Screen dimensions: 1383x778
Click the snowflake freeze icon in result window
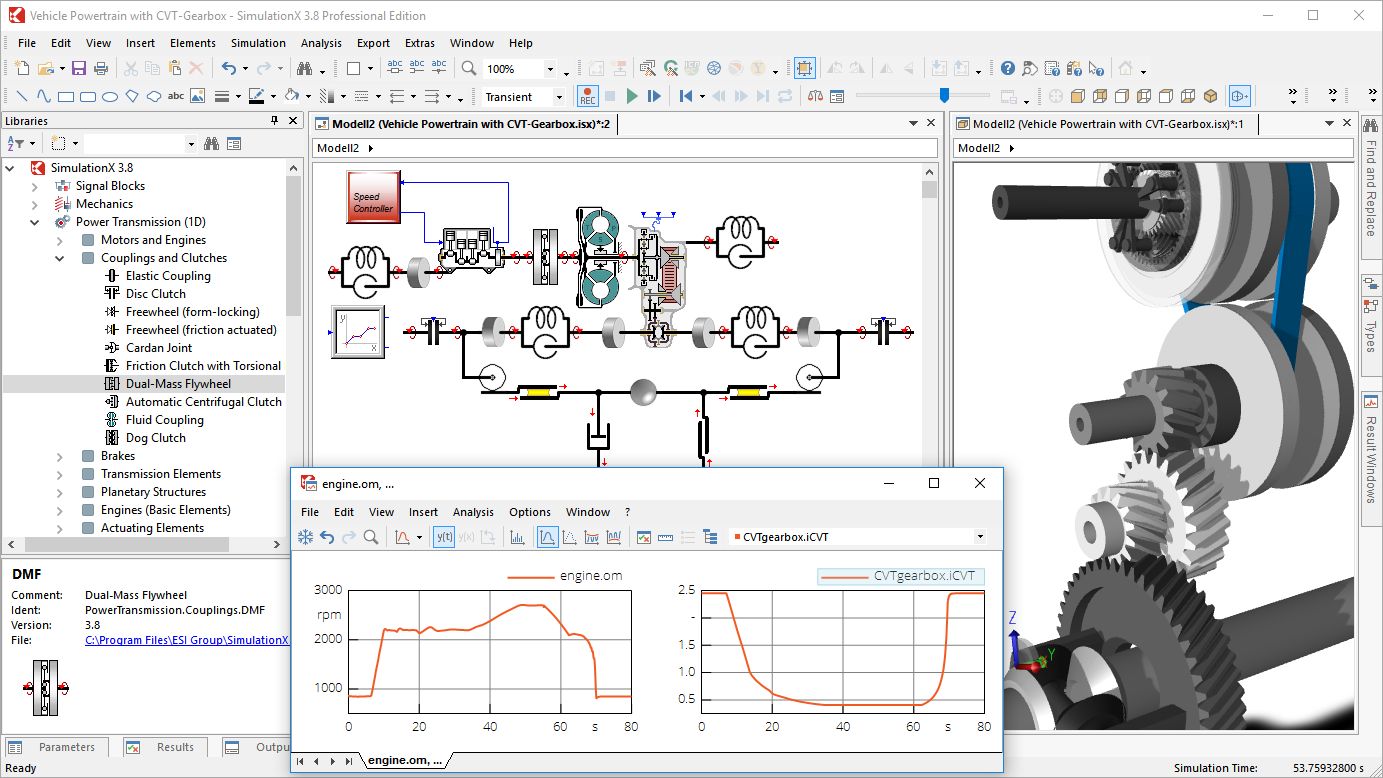point(306,537)
